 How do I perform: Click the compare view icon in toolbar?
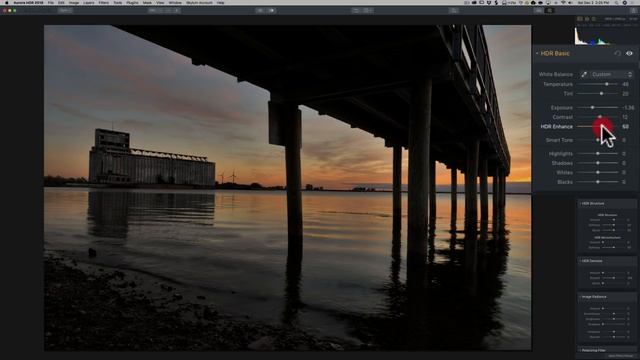click(271, 10)
